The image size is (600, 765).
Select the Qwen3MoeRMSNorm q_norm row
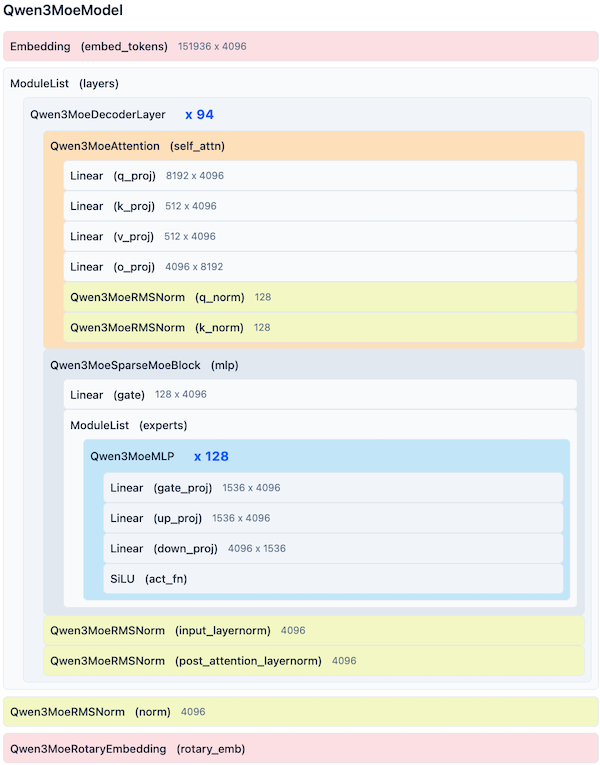click(x=320, y=297)
